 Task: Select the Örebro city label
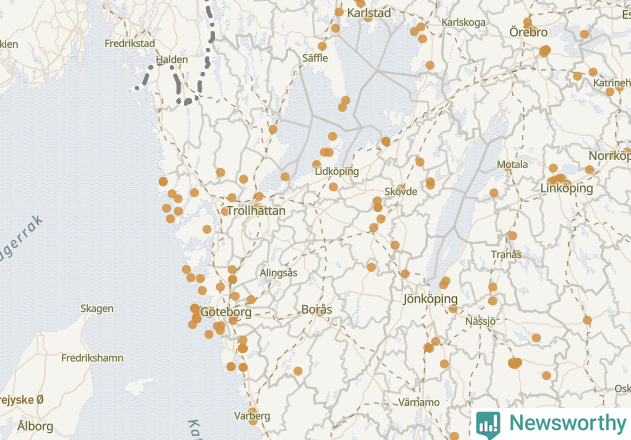[528, 32]
